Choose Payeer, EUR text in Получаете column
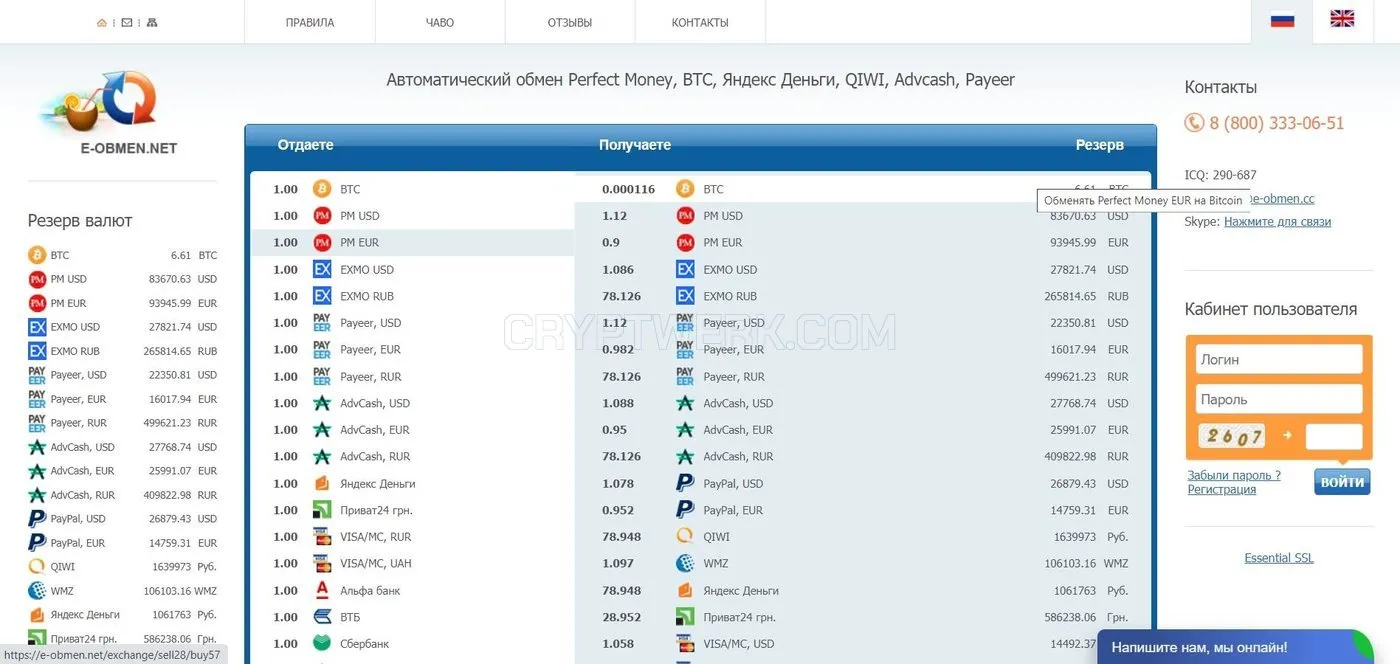Image resolution: width=1400 pixels, height=664 pixels. click(734, 350)
